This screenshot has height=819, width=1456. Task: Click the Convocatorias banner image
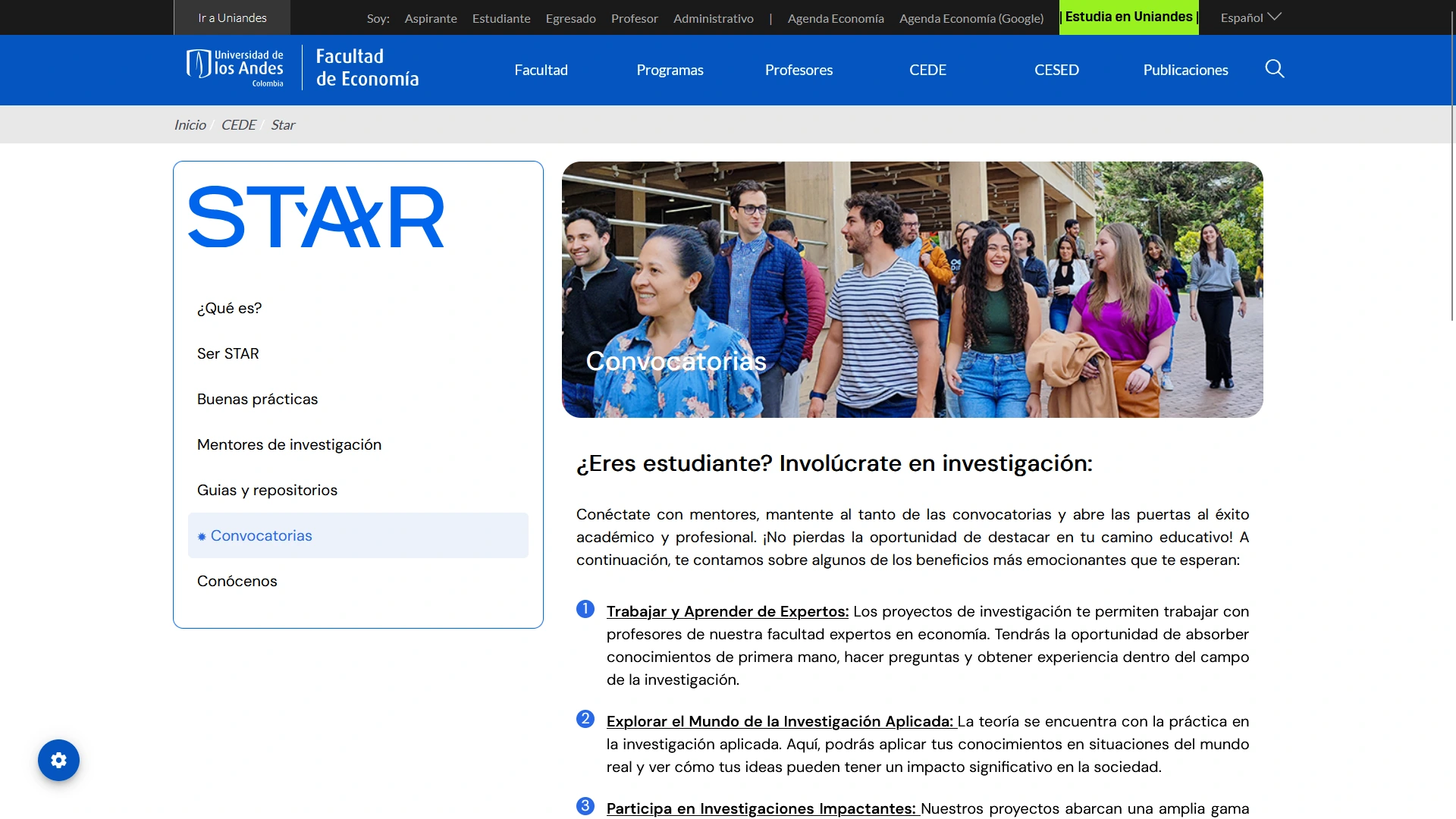[912, 289]
